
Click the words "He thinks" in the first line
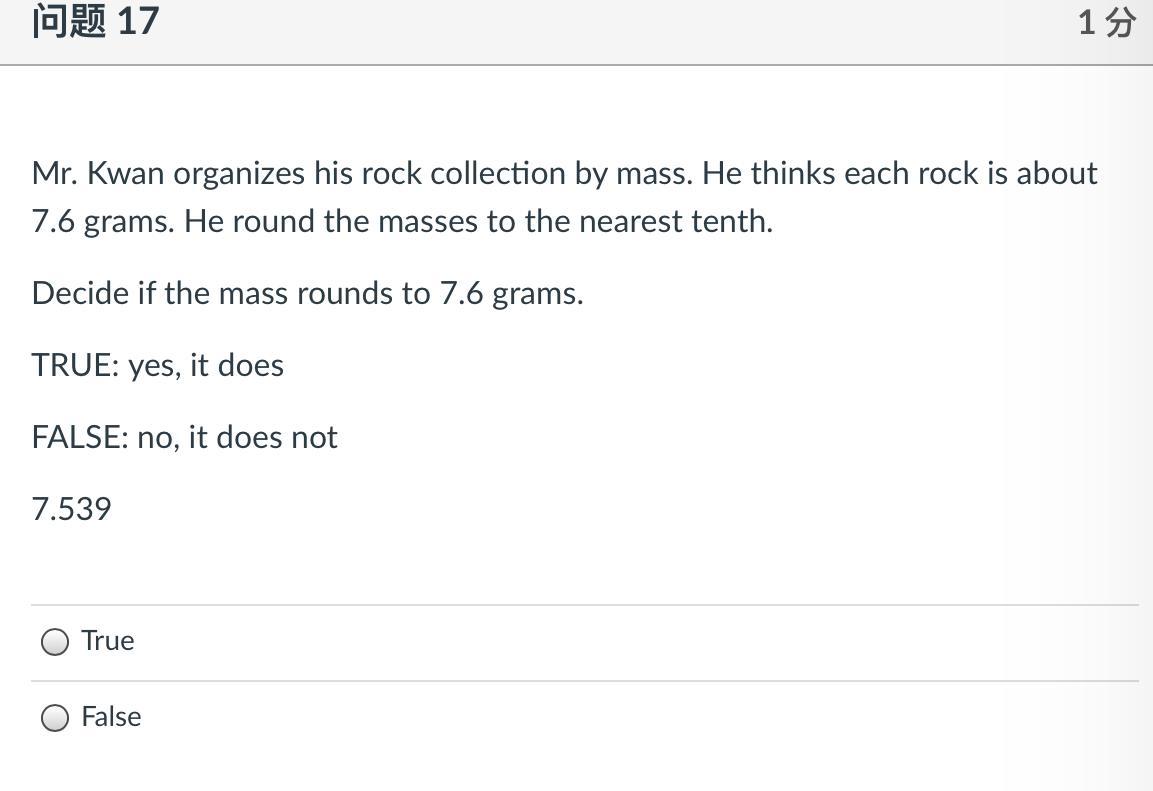[x=769, y=173]
